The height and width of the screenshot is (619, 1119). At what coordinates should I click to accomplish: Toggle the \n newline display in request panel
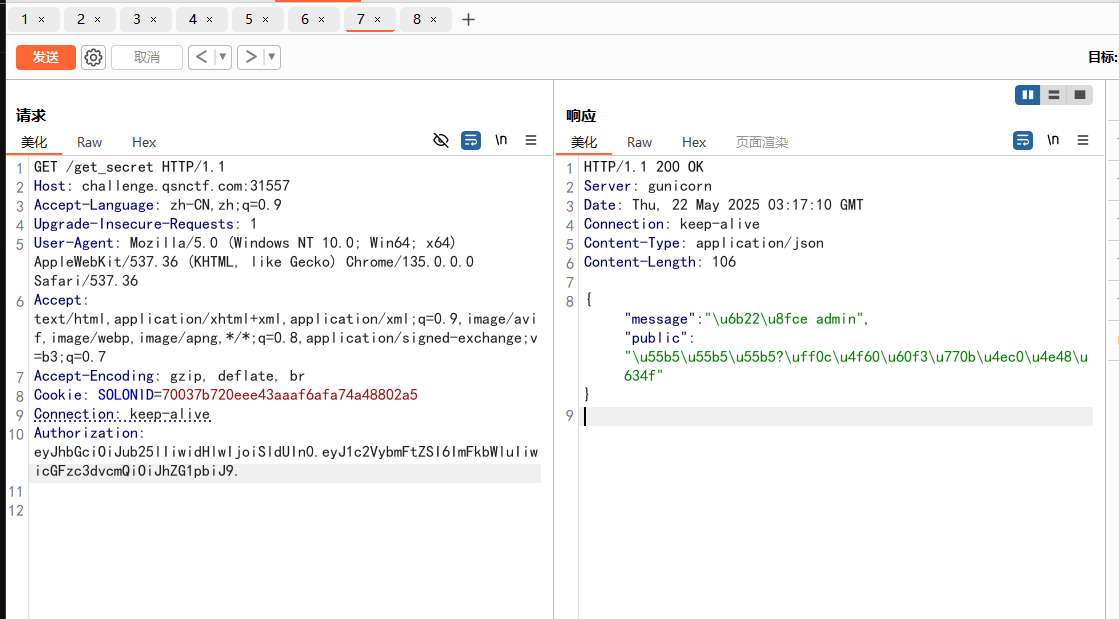click(501, 140)
